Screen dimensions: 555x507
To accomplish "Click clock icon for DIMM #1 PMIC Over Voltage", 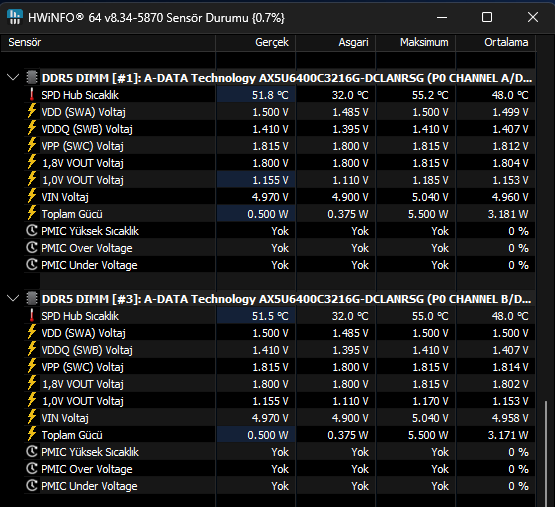I will click(x=32, y=247).
